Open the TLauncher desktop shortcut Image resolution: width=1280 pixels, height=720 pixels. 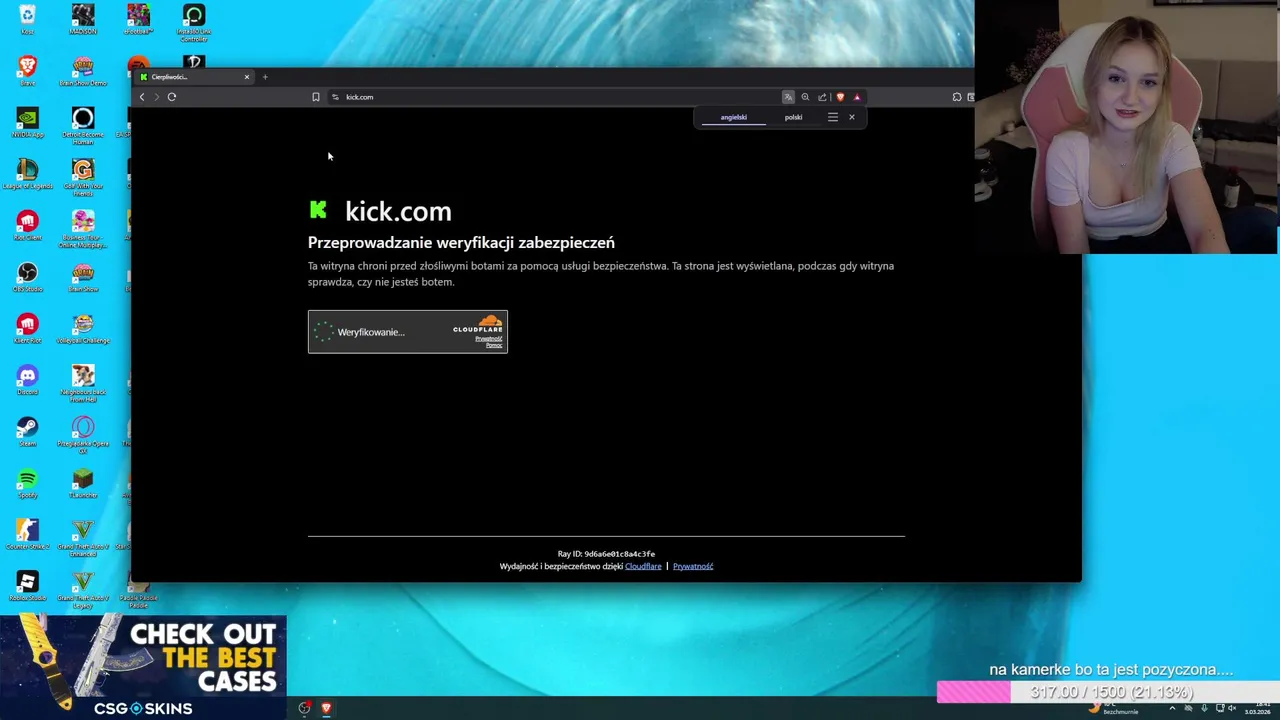83,484
